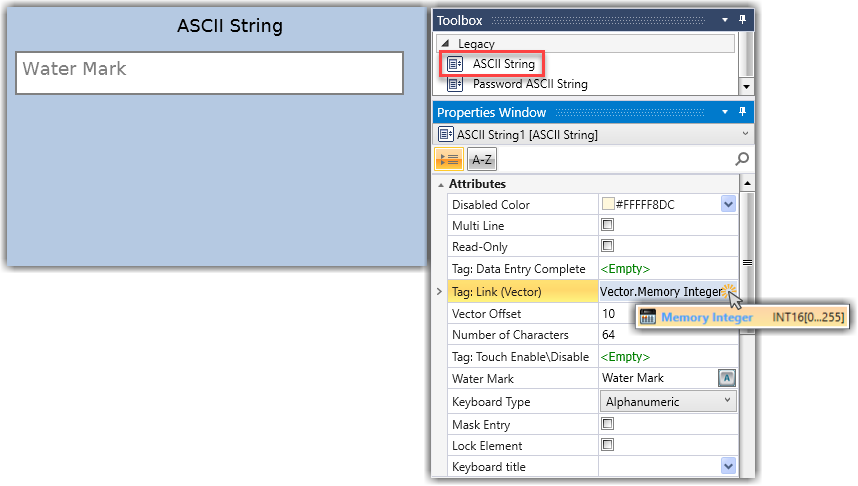Image resolution: width=858 pixels, height=486 pixels.
Task: Enable the Multi Line checkbox
Action: (607, 226)
